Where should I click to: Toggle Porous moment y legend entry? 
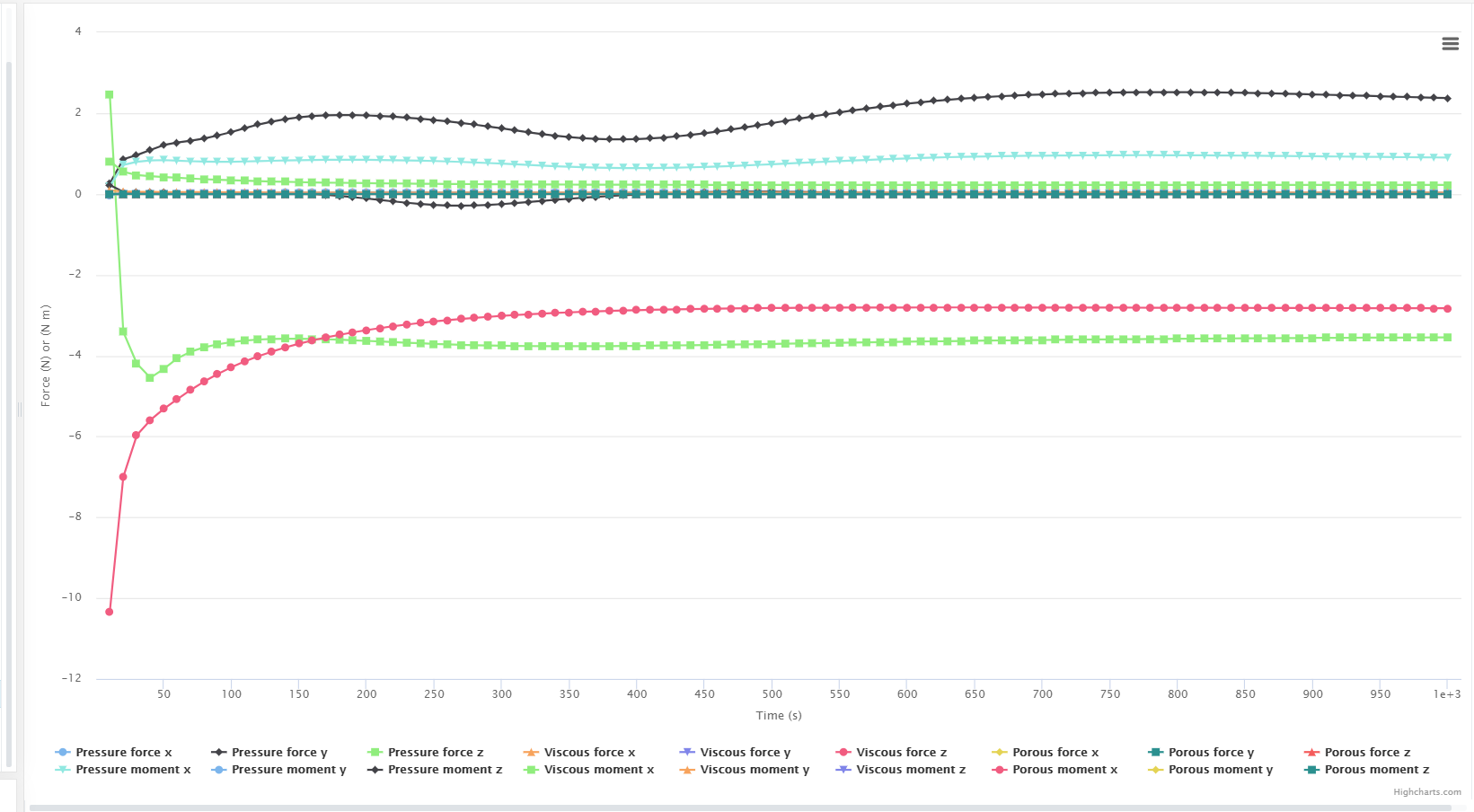[1221, 770]
